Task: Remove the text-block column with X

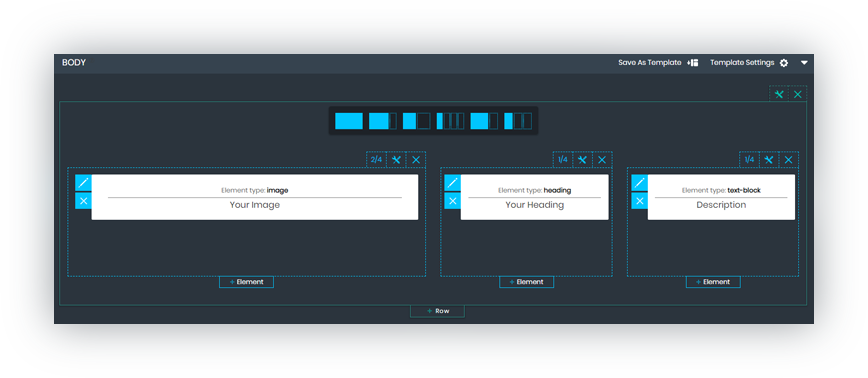Action: pos(789,159)
